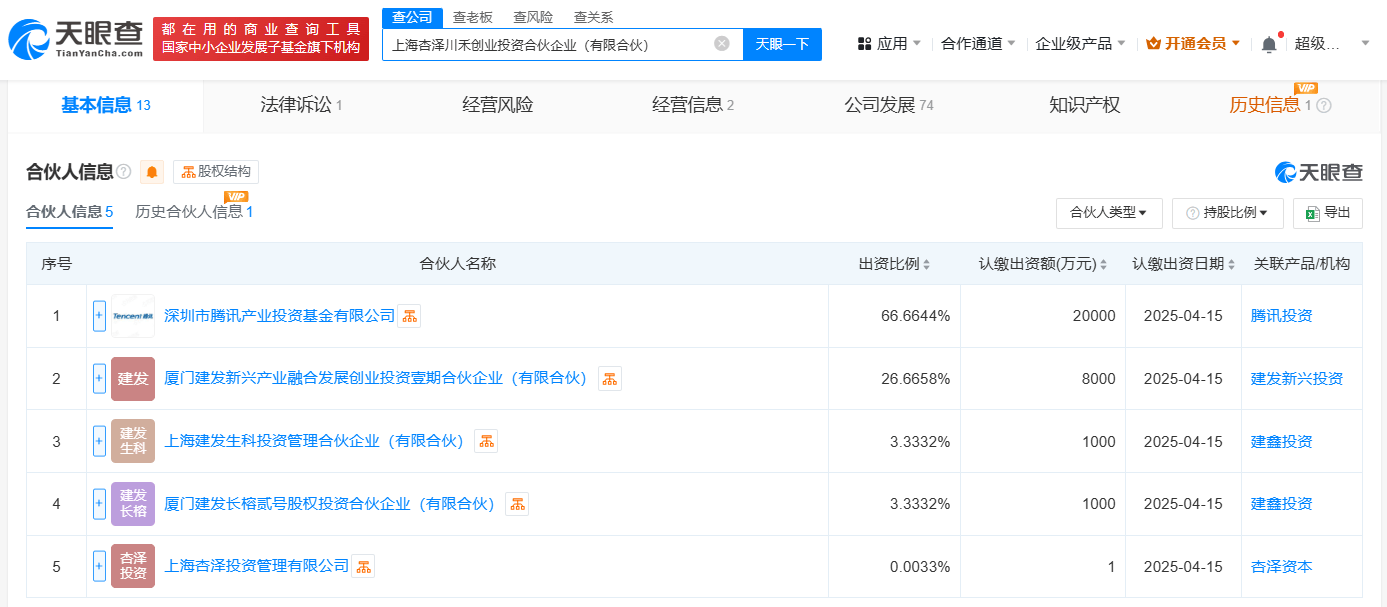
Task: Click the 66.6644% ratio cell
Action: point(894,316)
